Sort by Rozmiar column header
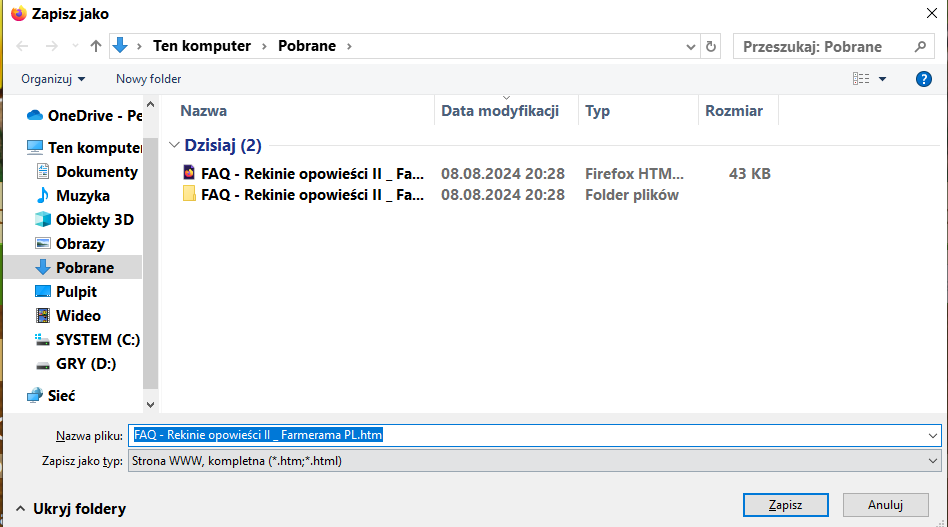 point(734,111)
